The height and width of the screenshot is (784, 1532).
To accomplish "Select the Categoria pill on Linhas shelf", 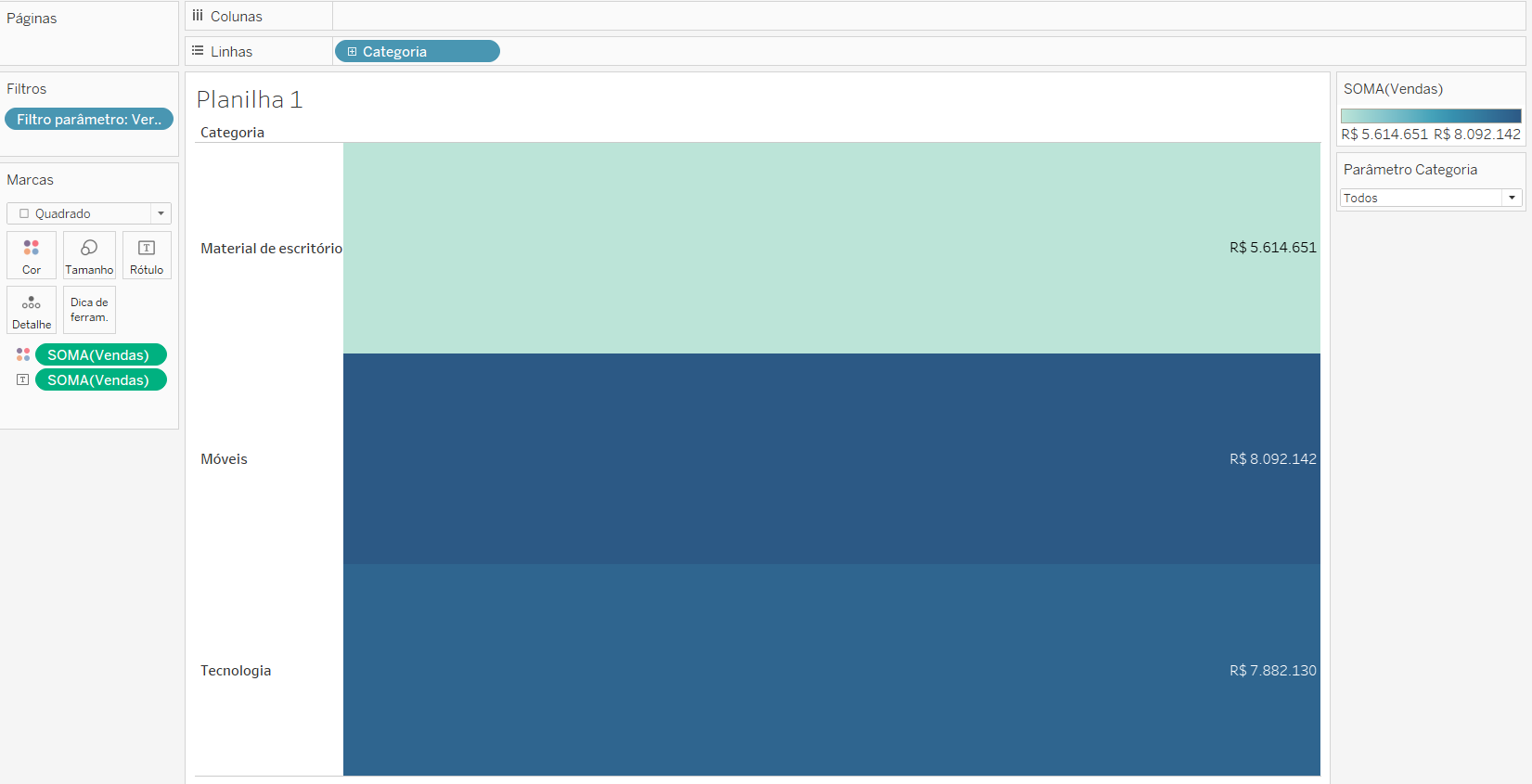I will click(x=418, y=51).
